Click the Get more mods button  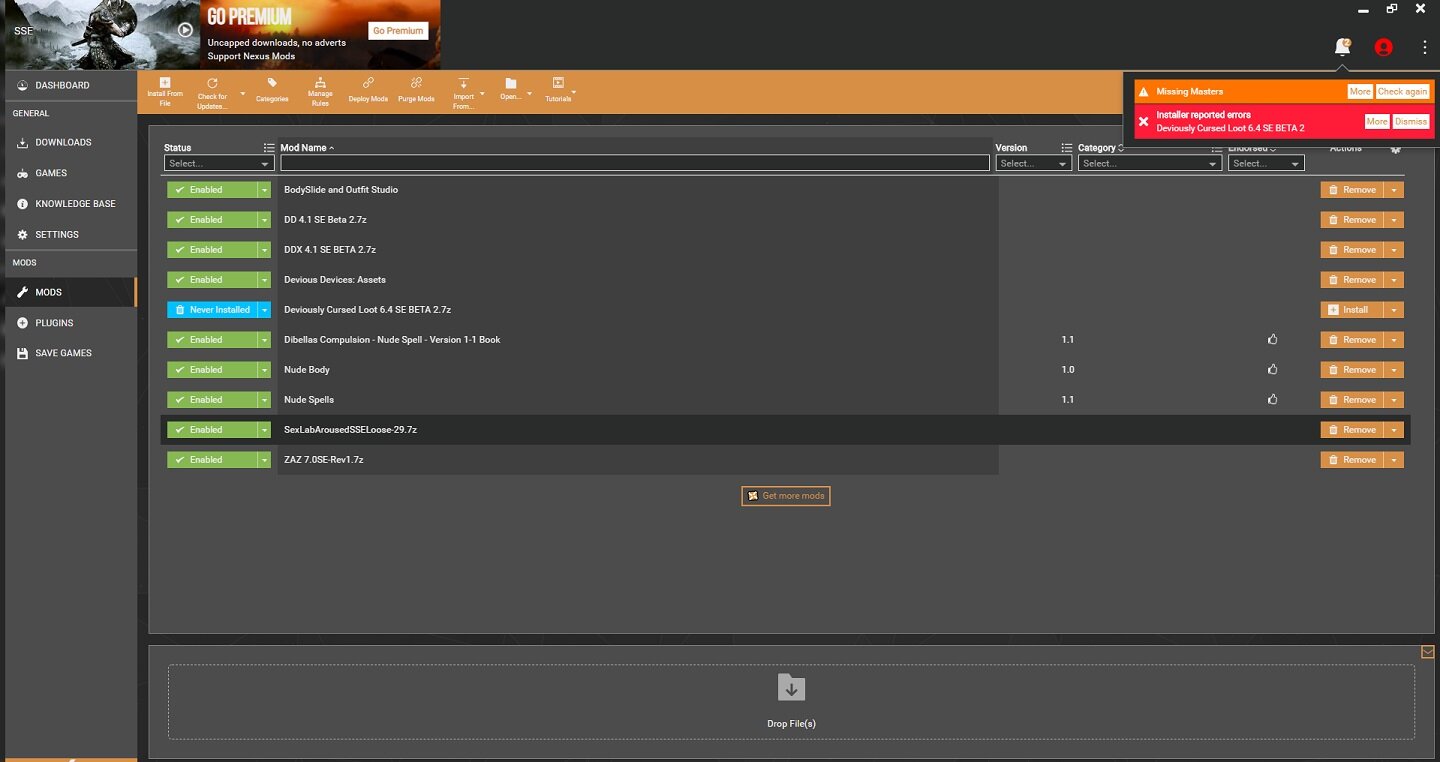pyautogui.click(x=786, y=496)
